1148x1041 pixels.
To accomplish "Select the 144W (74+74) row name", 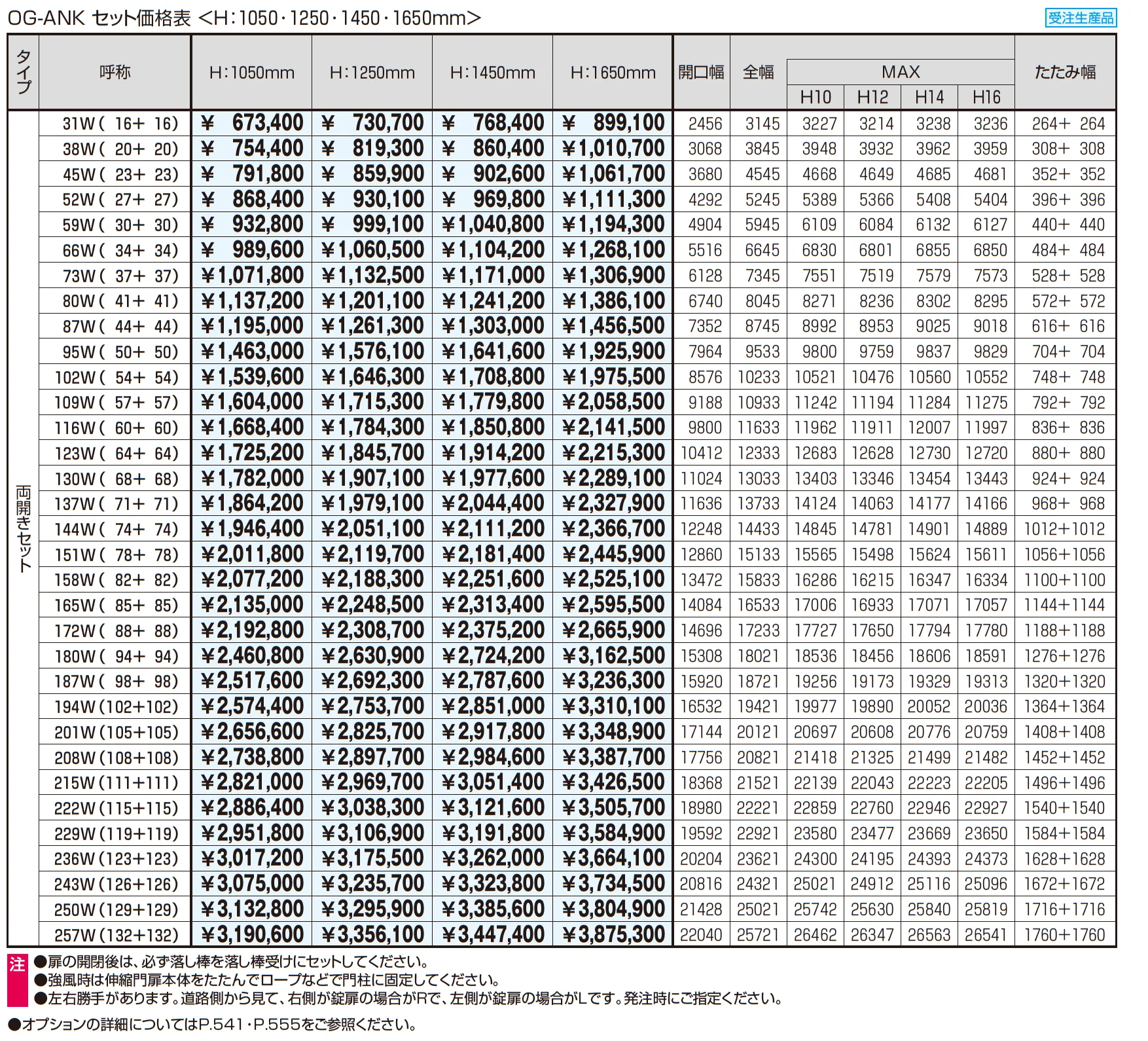I will [x=117, y=530].
